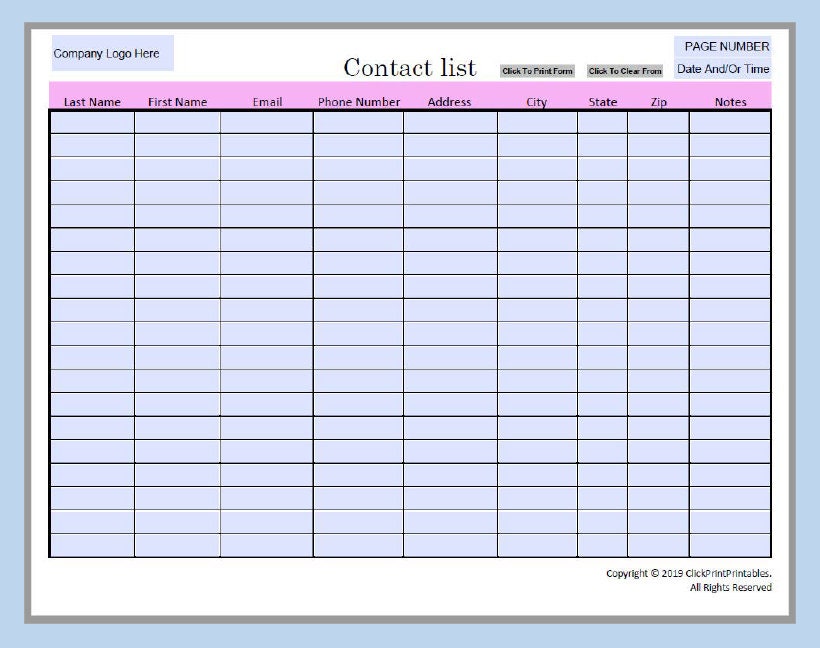The image size is (820, 648).
Task: Click the Date And/Or Time field
Action: point(723,69)
